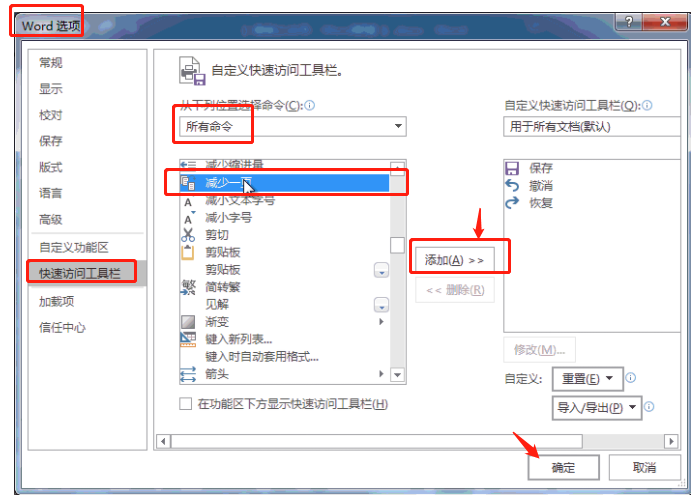This screenshot has height=501, width=697.
Task: Click the 添加(A) >> button
Action: pos(454,260)
